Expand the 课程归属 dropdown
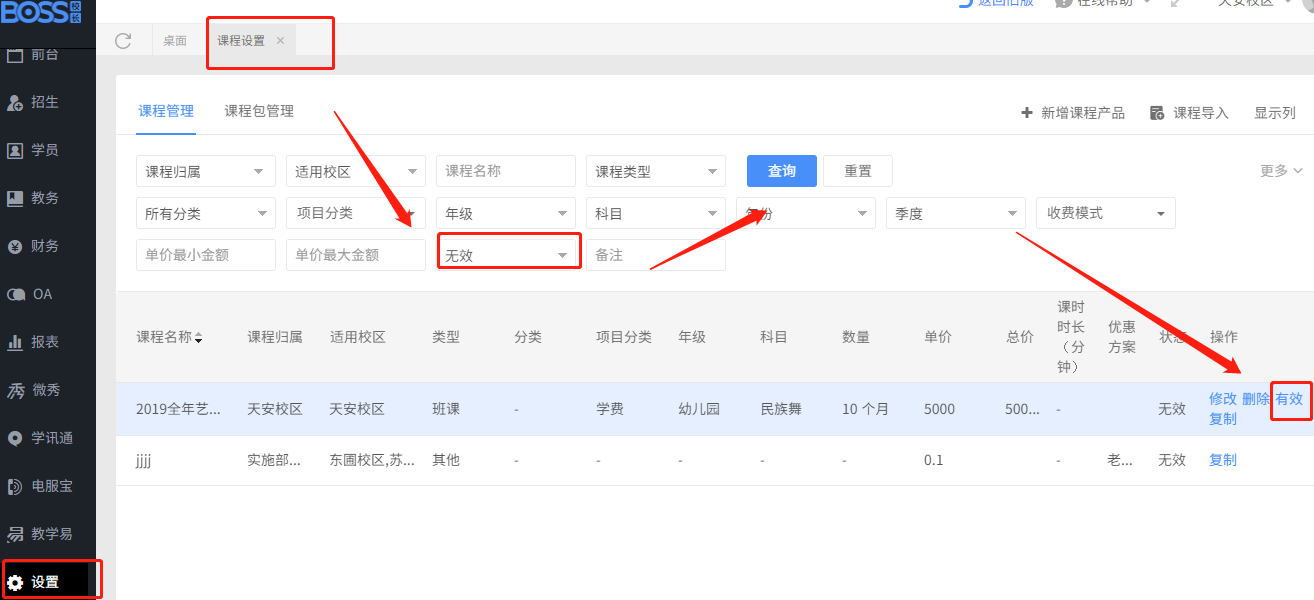The image size is (1314, 600). click(x=205, y=171)
